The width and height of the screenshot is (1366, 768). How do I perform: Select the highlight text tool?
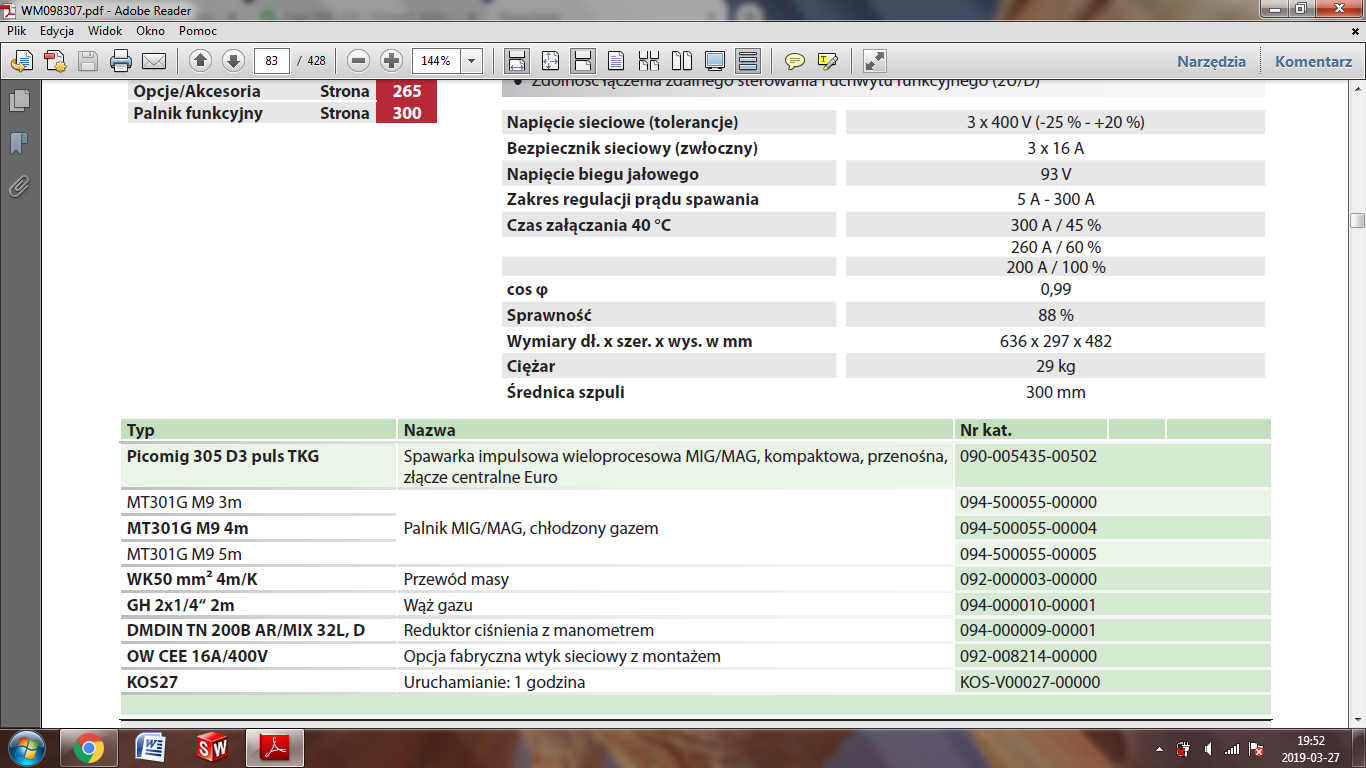click(827, 61)
